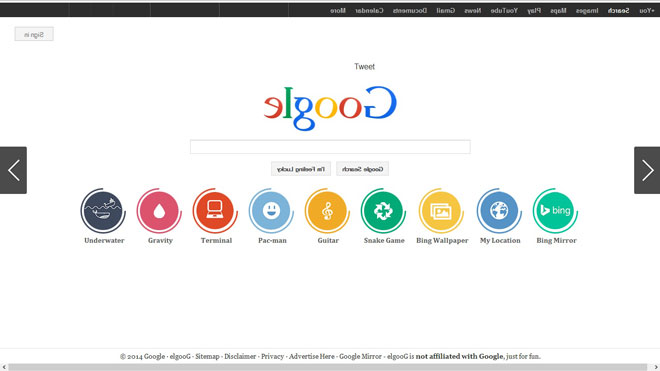Go to next slide with right arrow
660x371 pixels.
(647, 170)
